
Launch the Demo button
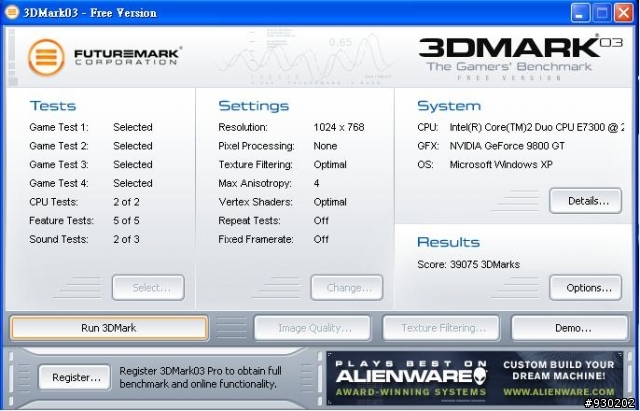pos(570,328)
